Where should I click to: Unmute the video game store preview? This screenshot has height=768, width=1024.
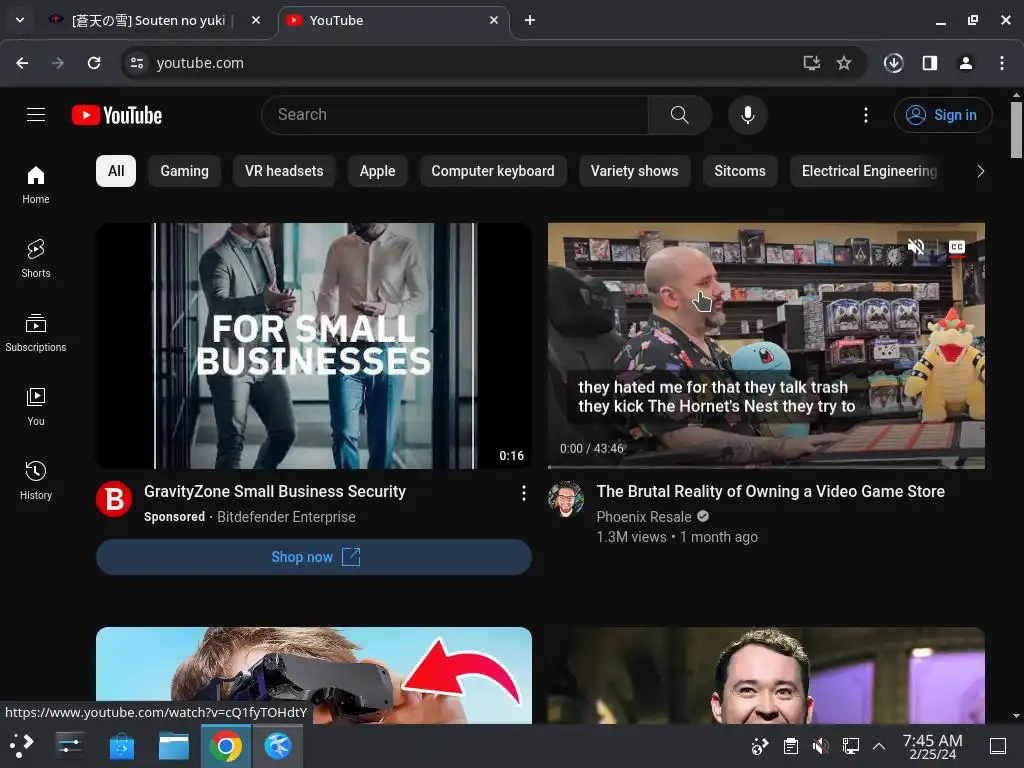[916, 247]
